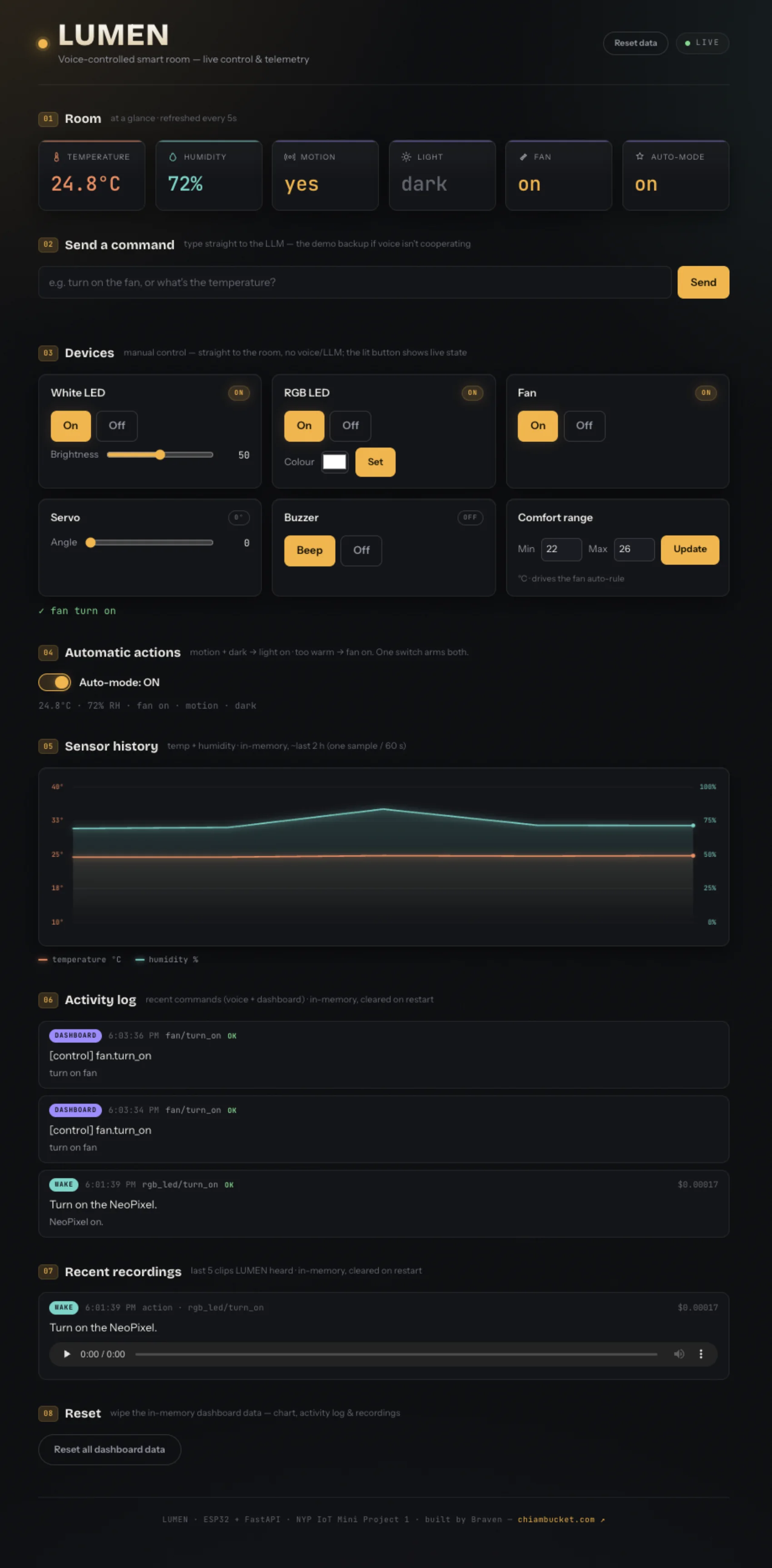772x1568 pixels.
Task: Click the audio playback progress bar
Action: click(396, 1355)
